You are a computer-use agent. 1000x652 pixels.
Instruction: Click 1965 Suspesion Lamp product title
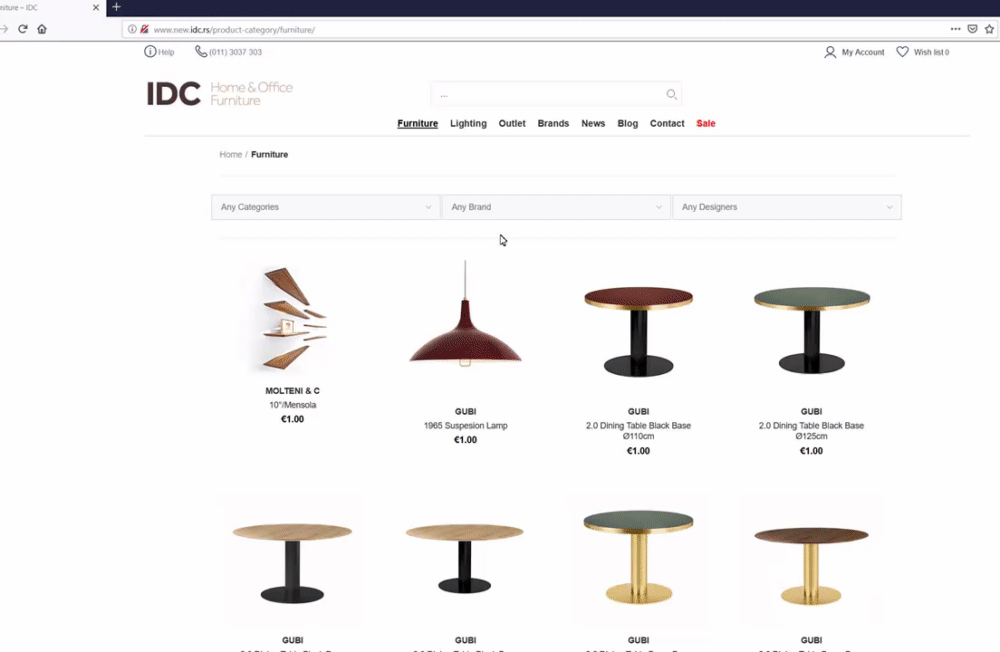pos(466,426)
